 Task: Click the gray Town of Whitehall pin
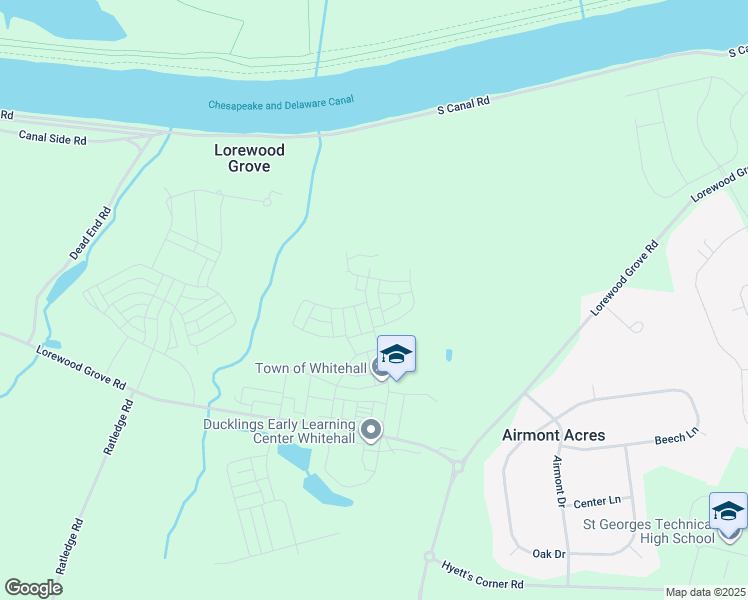[x=378, y=369]
